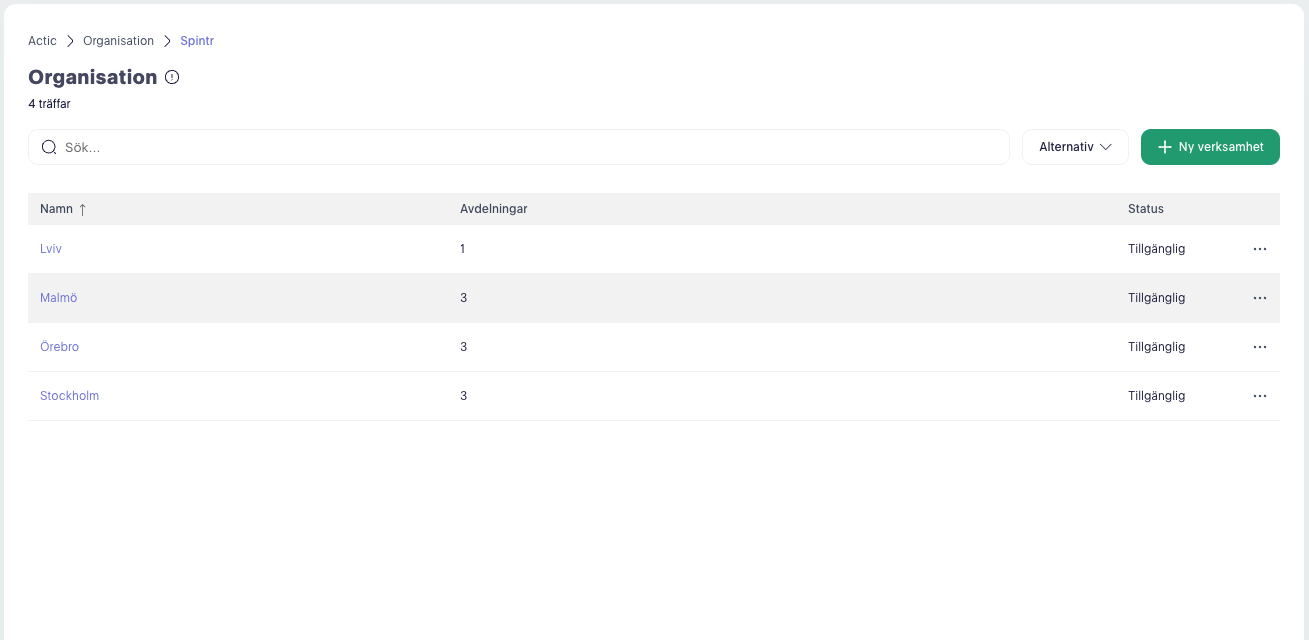
Task: Toggle the sort arrow next to Namn
Action: (83, 209)
